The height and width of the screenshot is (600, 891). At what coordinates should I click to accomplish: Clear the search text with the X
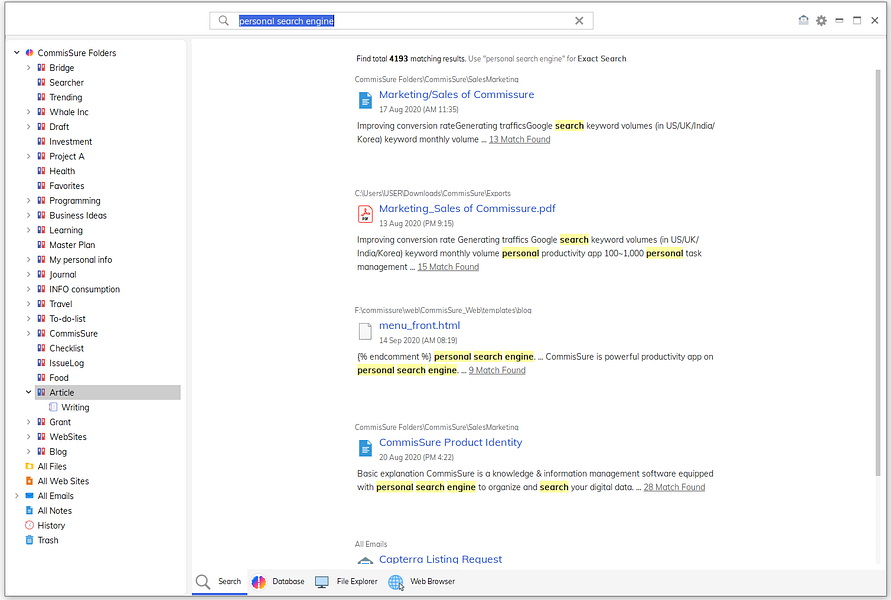pos(579,20)
